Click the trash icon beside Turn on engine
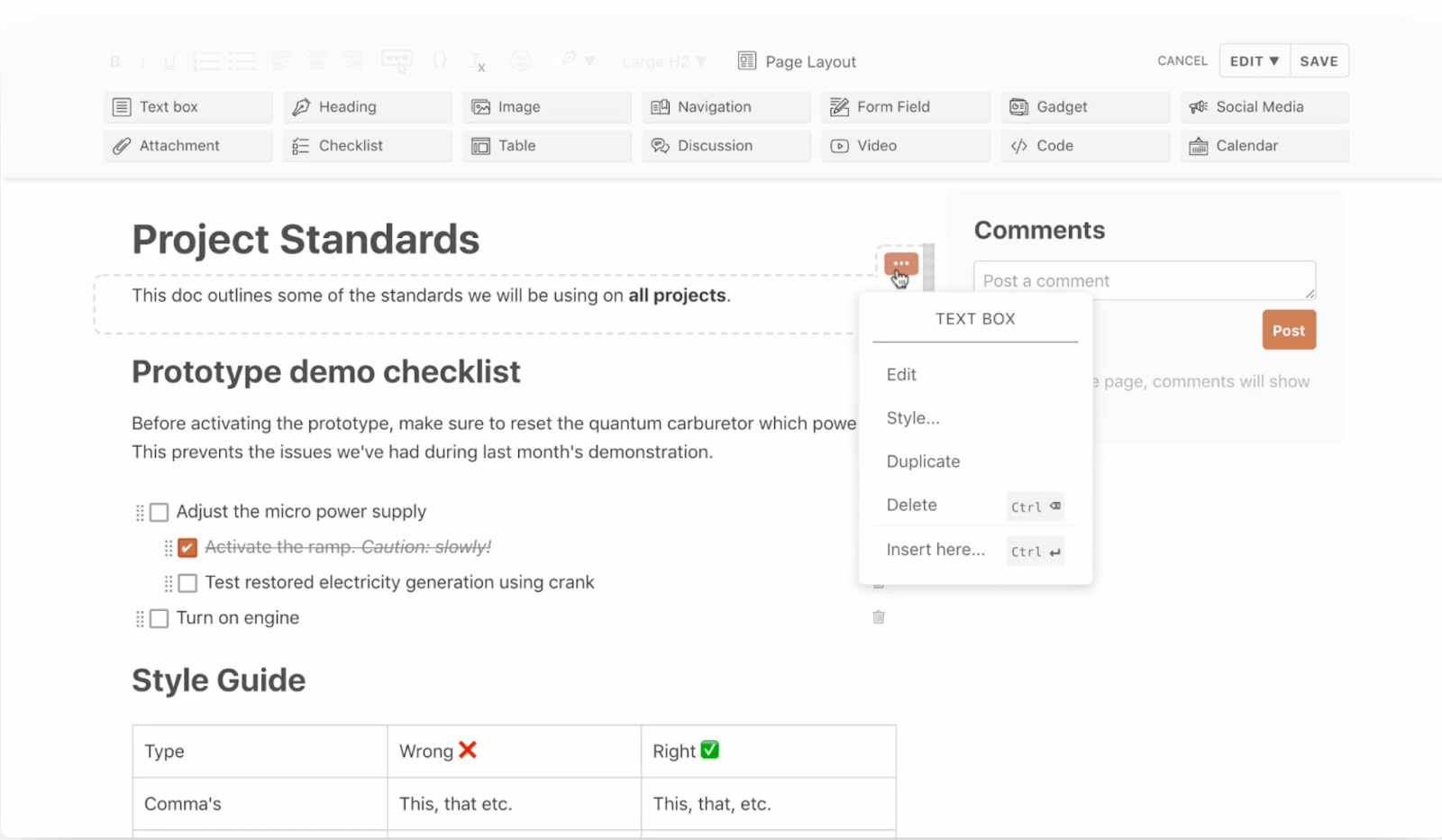This screenshot has height=840, width=1442. click(x=879, y=617)
